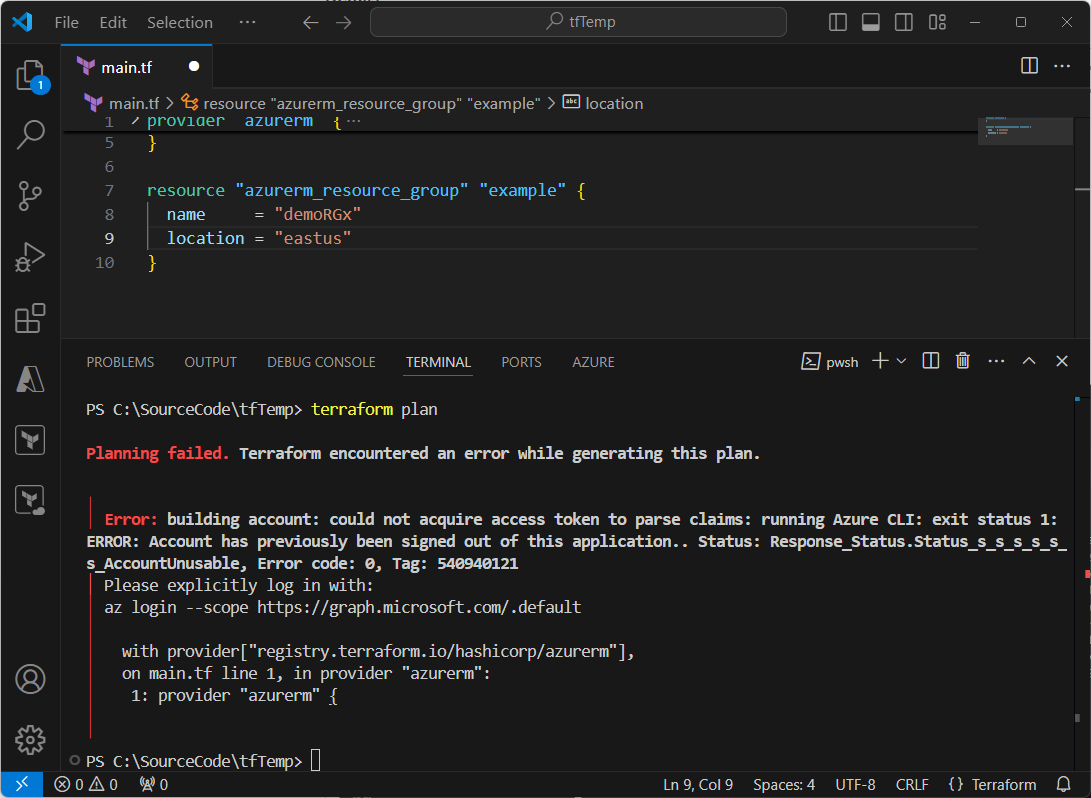Image resolution: width=1091 pixels, height=798 pixels.
Task: Change indentation via Spaces: 4
Action: pyautogui.click(x=783, y=784)
